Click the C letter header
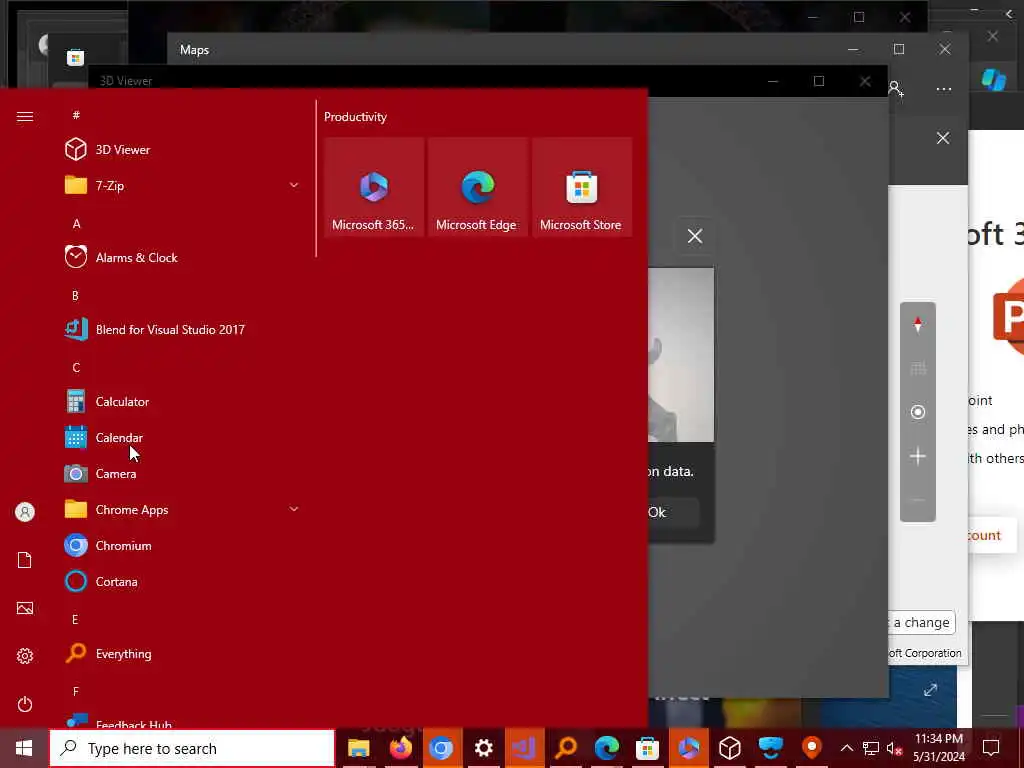This screenshot has height=768, width=1024. 76,368
